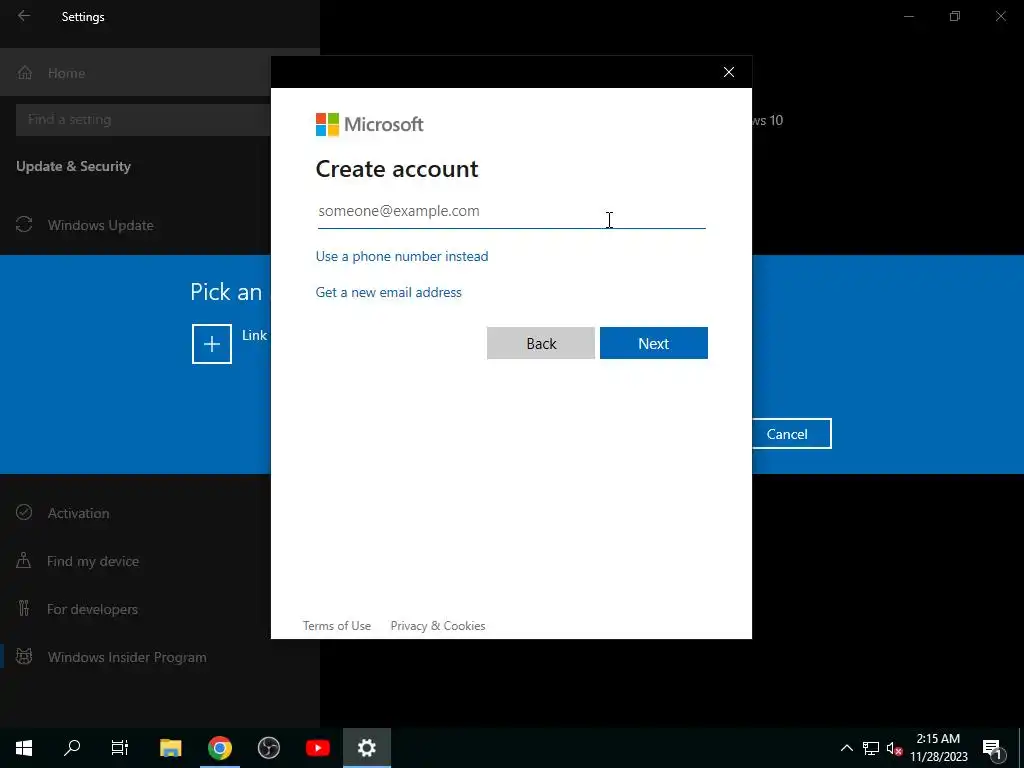Open Google Chrome from taskbar
The width and height of the screenshot is (1024, 768).
[x=219, y=748]
